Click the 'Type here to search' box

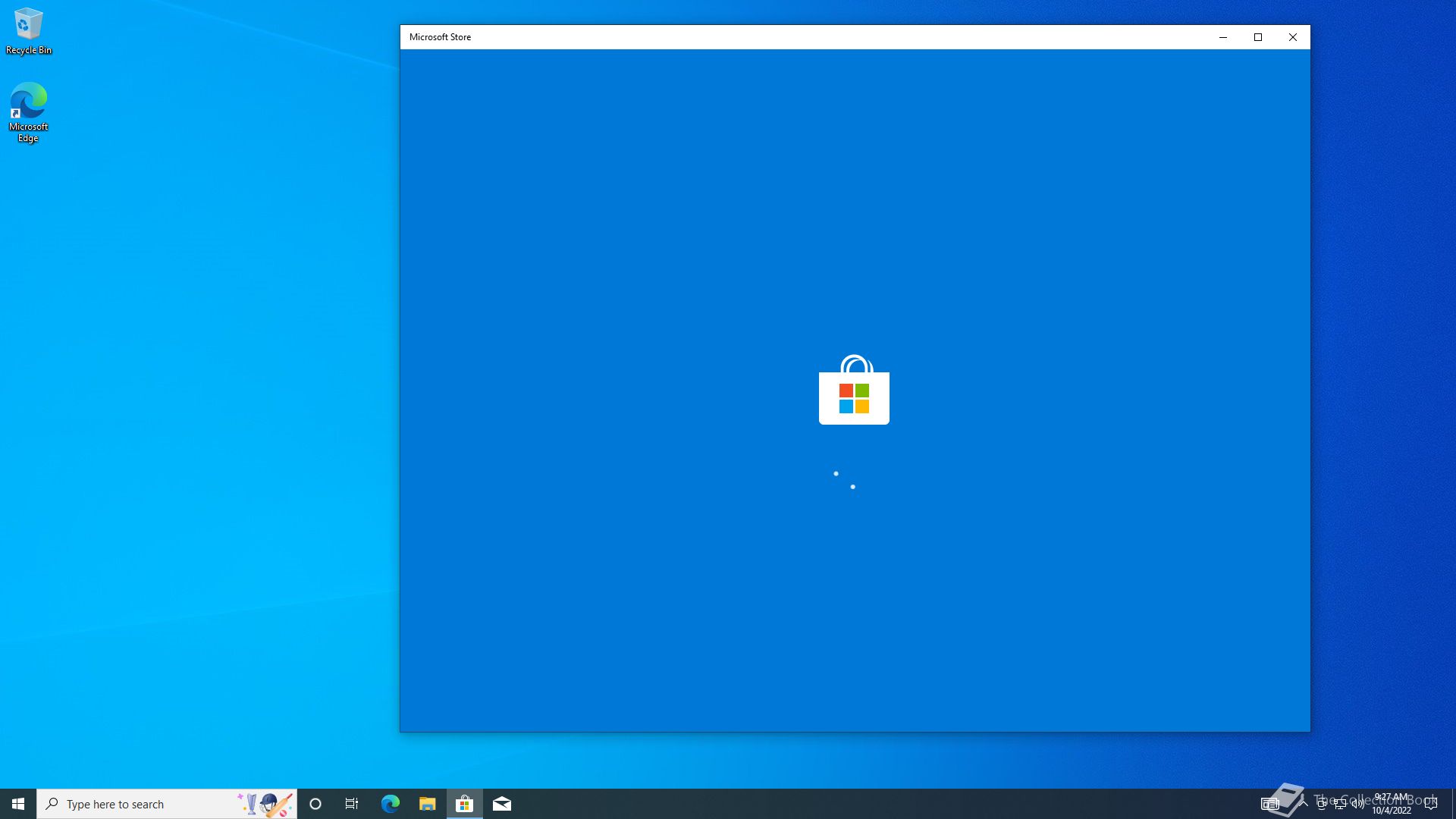pyautogui.click(x=167, y=804)
